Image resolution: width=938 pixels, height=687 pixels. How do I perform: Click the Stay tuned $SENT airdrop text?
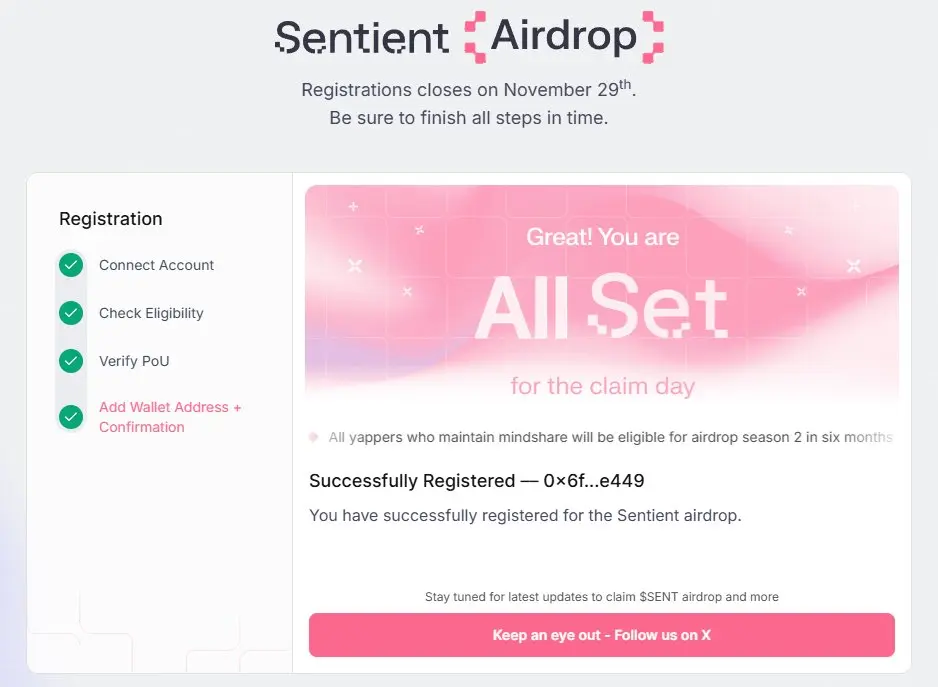click(x=601, y=597)
